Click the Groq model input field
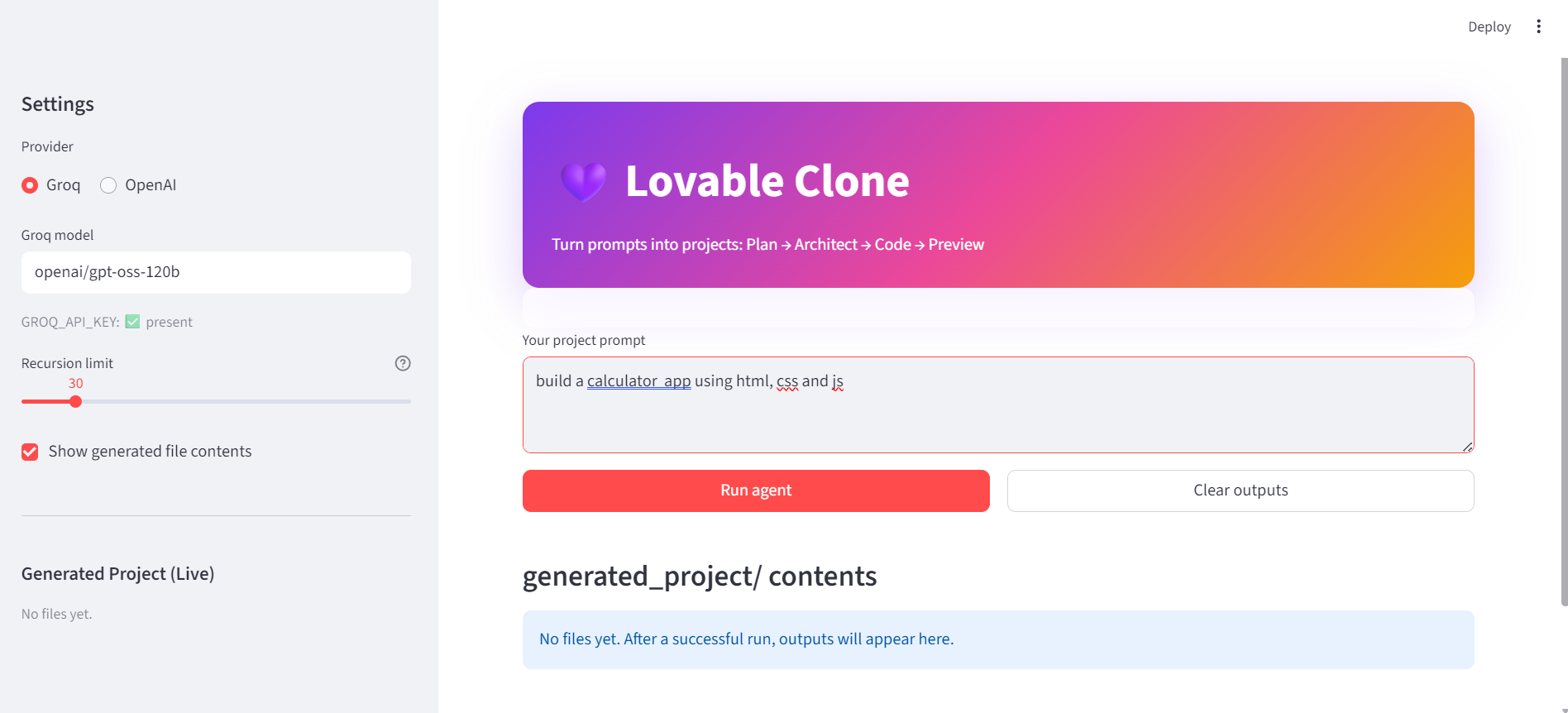 click(215, 272)
